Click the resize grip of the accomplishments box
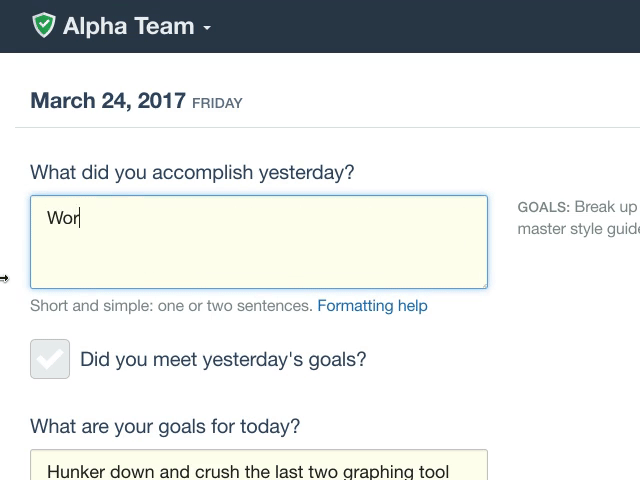Viewport: 640px width, 480px height. [483, 284]
